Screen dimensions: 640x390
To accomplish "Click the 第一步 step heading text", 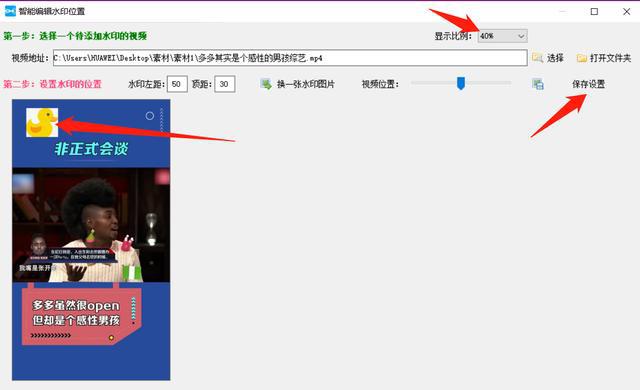I will click(x=75, y=36).
